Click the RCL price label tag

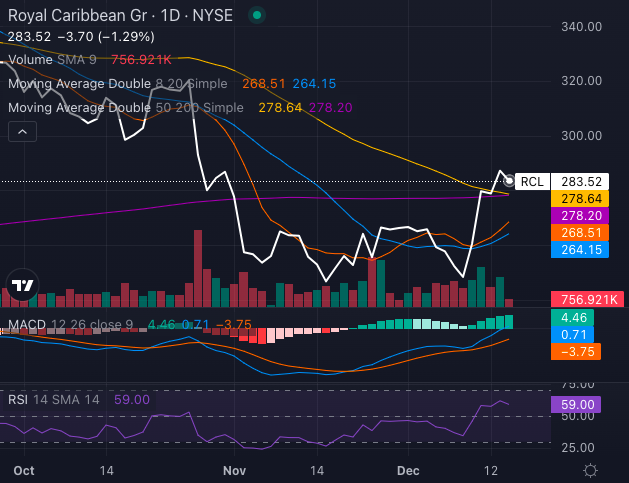coord(532,182)
